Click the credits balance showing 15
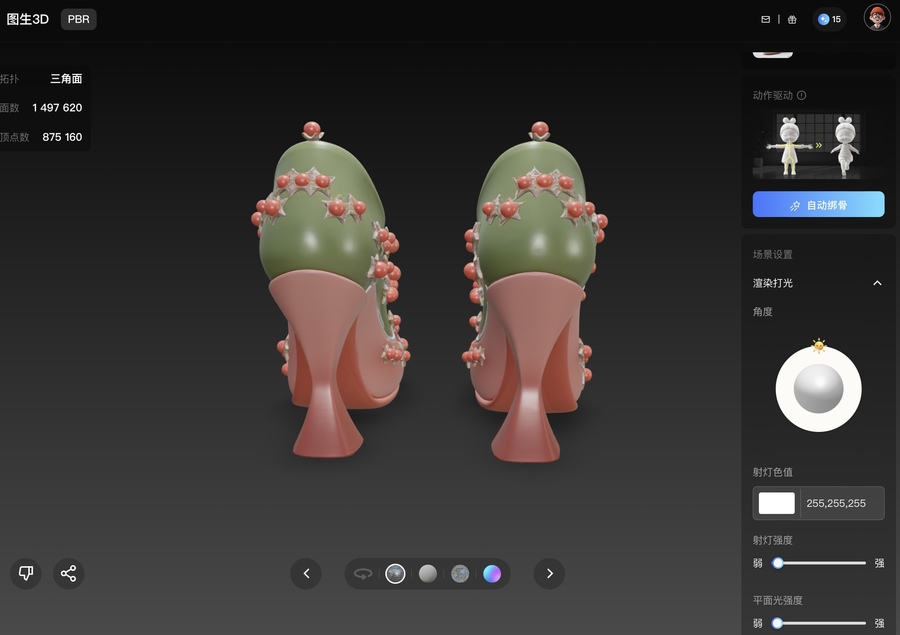The height and width of the screenshot is (635, 900). click(829, 19)
